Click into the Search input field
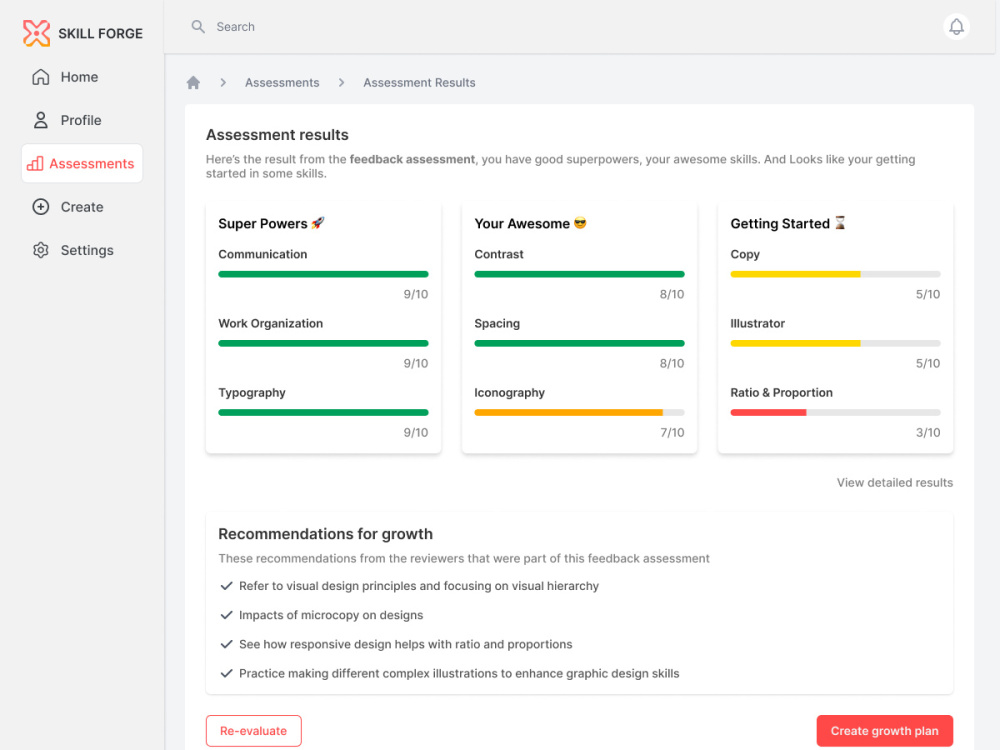Viewport: 1000px width, 750px height. (x=561, y=27)
